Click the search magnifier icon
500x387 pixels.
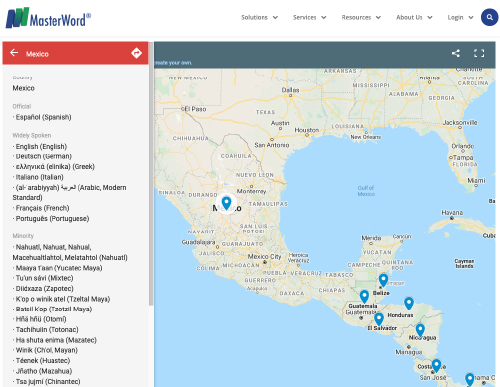489,17
